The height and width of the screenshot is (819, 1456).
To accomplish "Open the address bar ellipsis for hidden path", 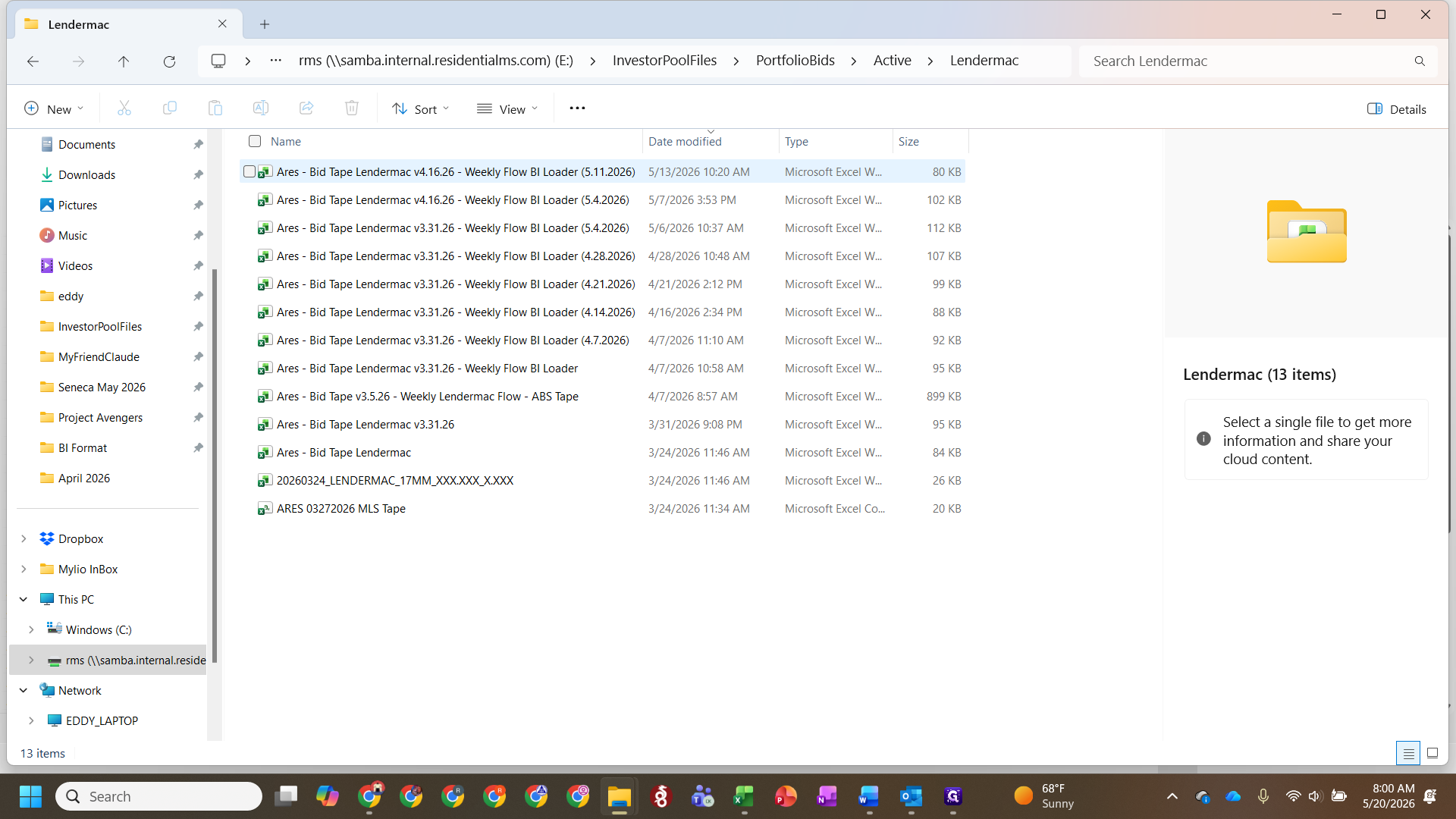I will coord(276,61).
